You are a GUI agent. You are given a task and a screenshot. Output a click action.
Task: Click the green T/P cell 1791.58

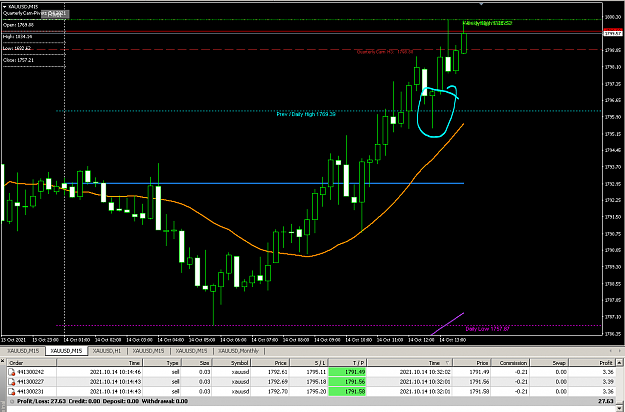coord(348,392)
